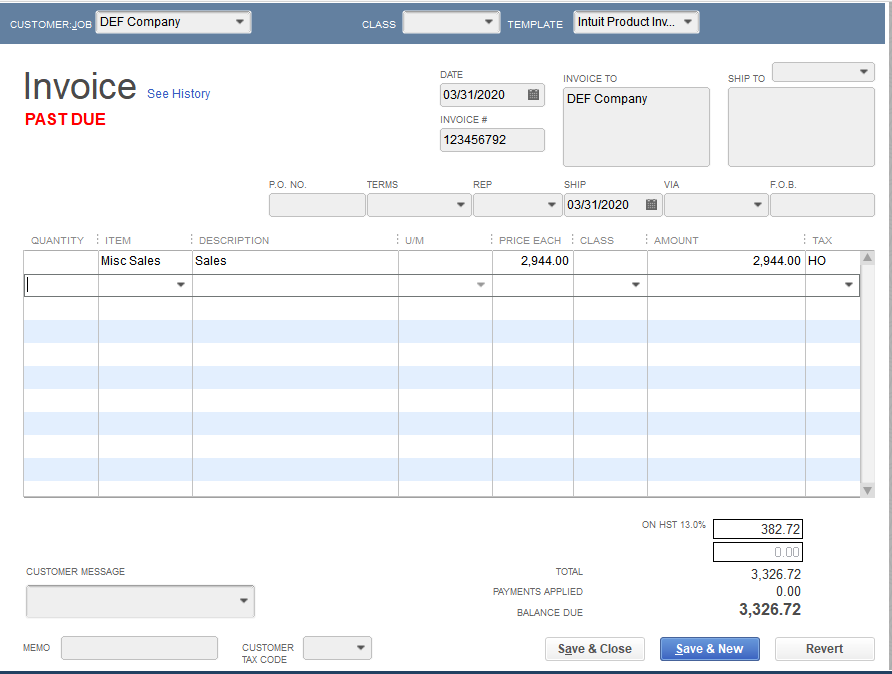Open the invoice date calendar picker
The width and height of the screenshot is (892, 674).
point(534,95)
